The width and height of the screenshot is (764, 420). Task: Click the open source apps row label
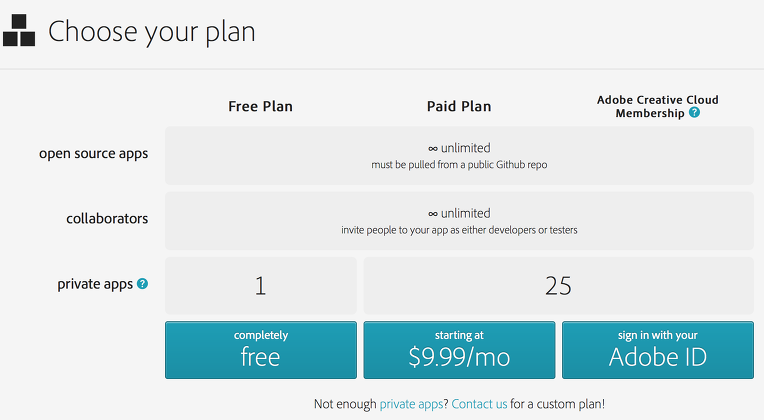94,153
